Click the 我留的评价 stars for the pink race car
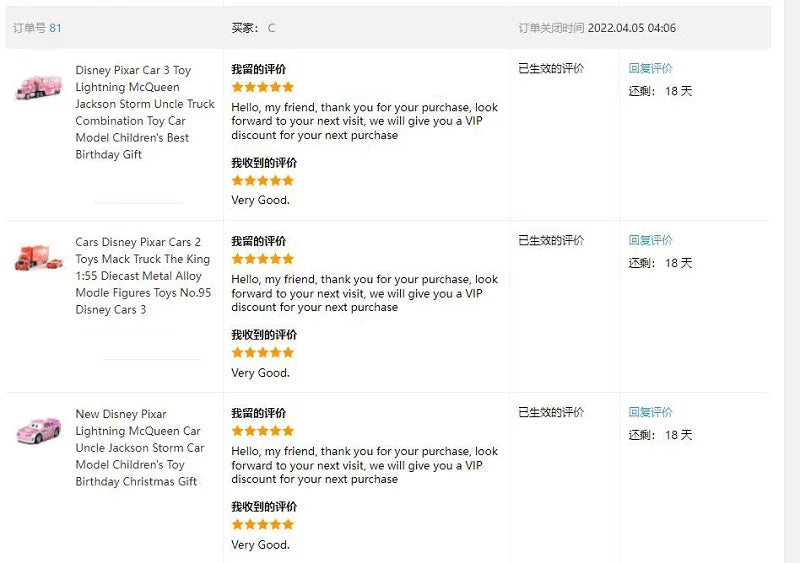 [263, 431]
